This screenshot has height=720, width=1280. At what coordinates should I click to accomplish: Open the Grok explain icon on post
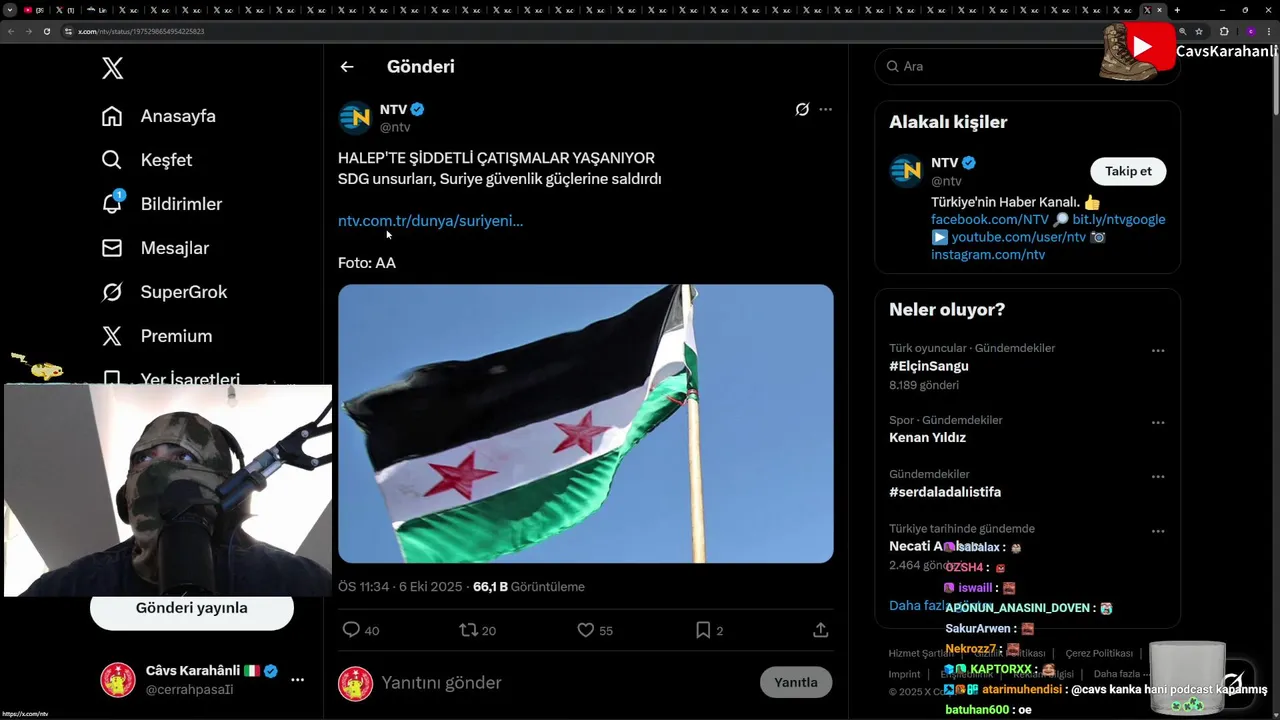pos(802,109)
